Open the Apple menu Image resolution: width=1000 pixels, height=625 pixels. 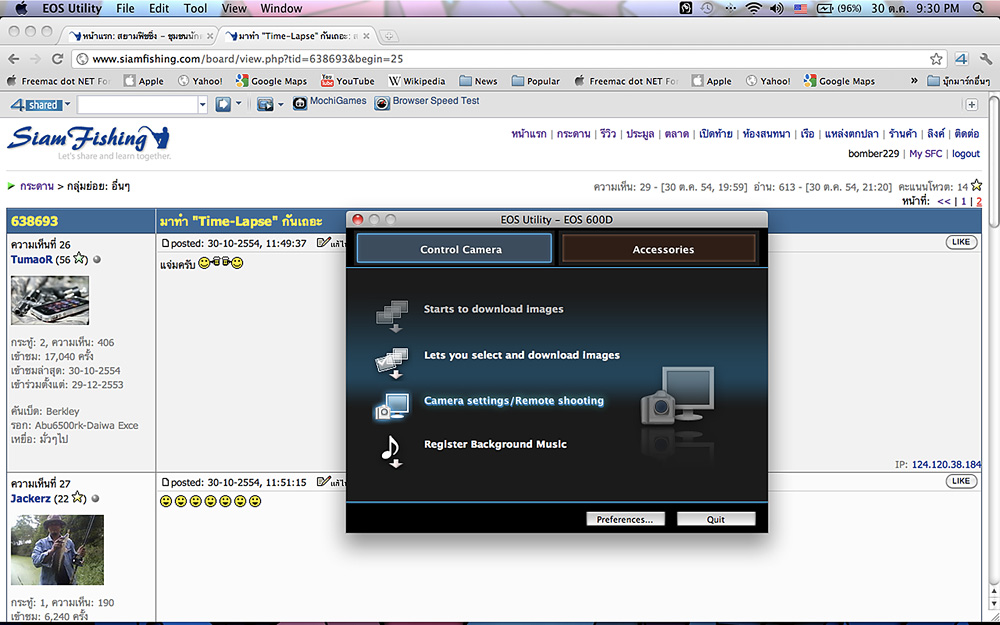21,8
